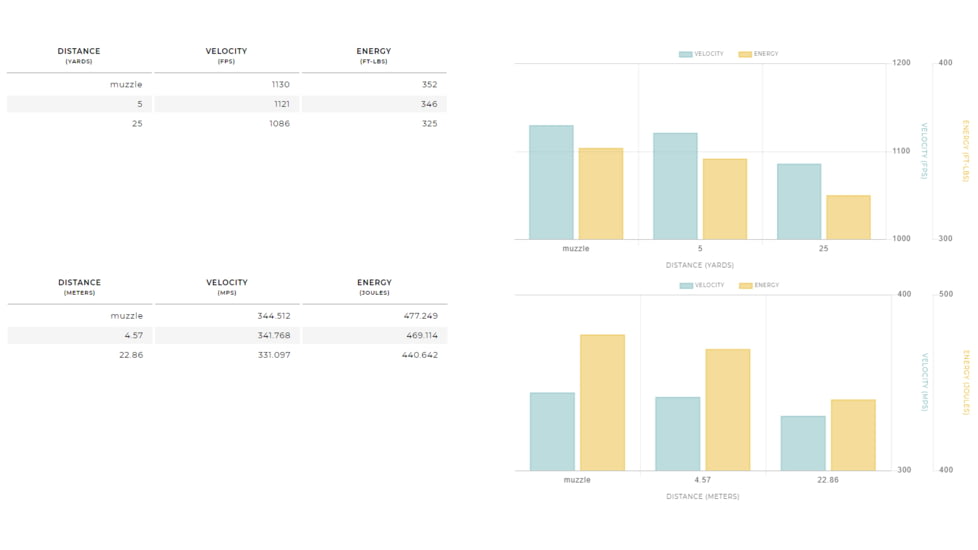Click the 346 energy value cell

pyautogui.click(x=428, y=104)
